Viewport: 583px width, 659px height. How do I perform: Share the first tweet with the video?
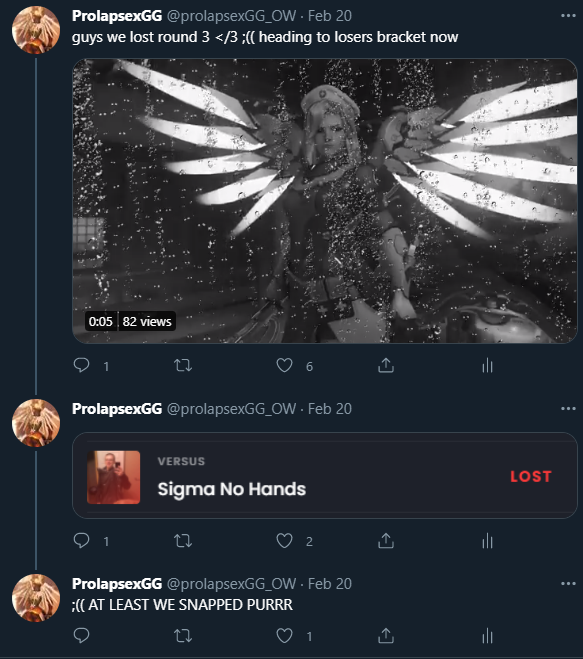pyautogui.click(x=386, y=365)
